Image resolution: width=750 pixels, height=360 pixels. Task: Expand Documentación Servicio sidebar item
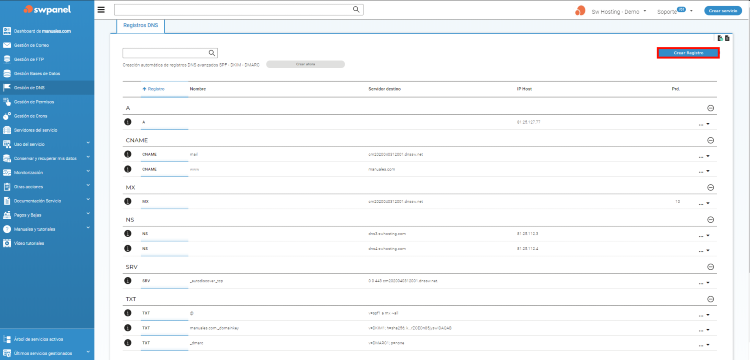(x=88, y=200)
